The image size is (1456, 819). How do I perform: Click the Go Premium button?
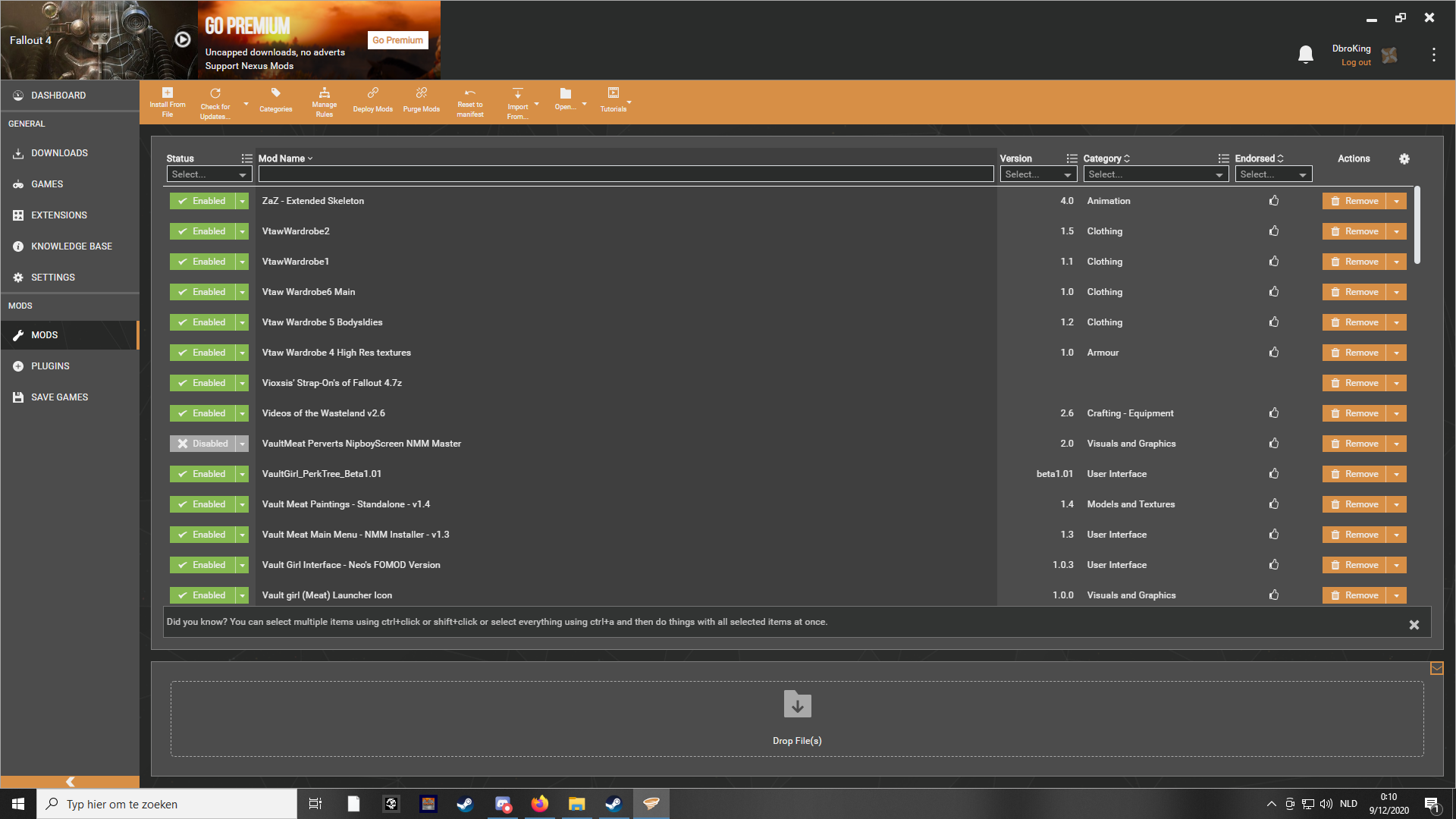click(x=397, y=40)
